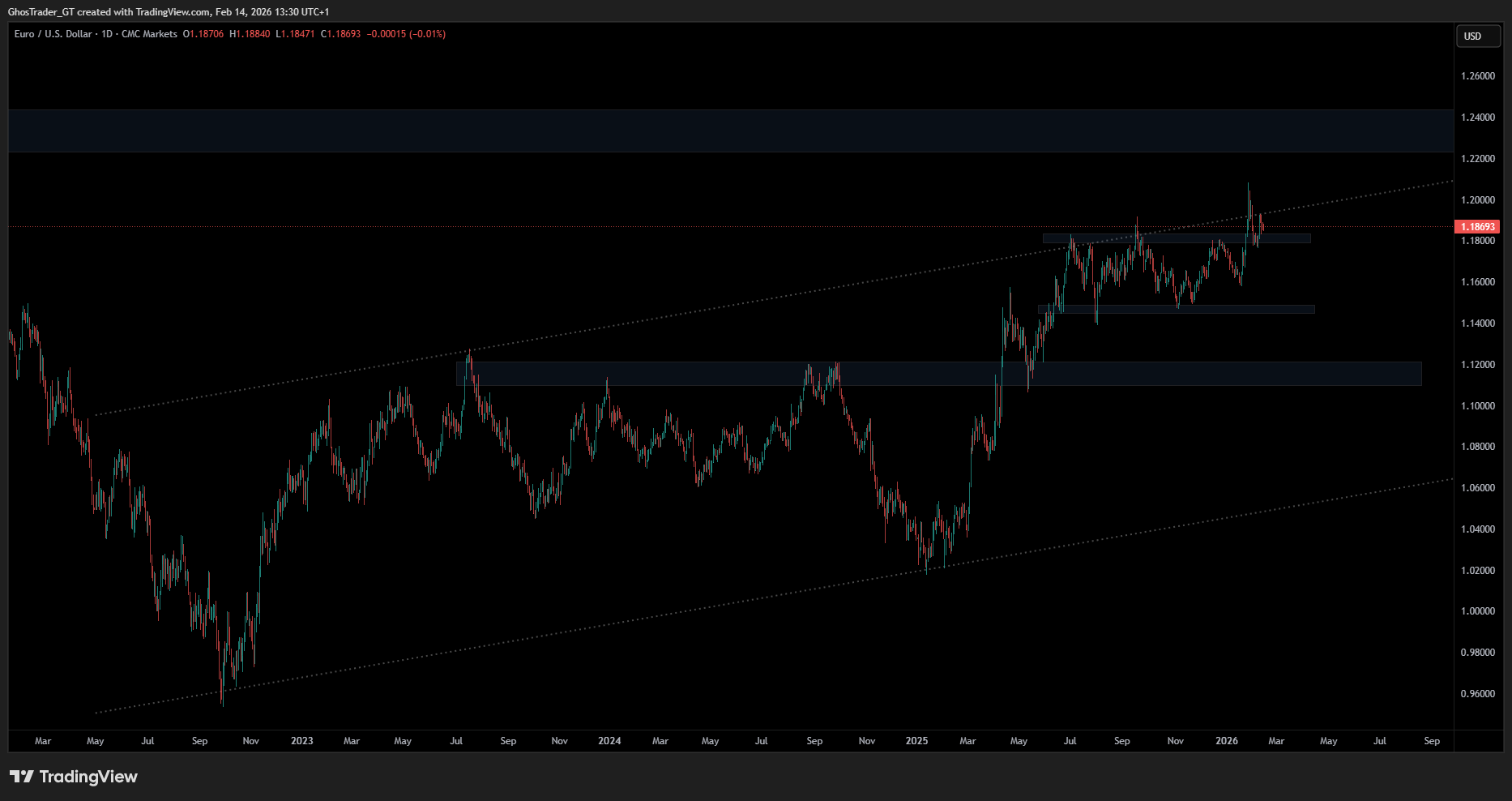The height and width of the screenshot is (801, 1512).
Task: Click the GhosTrader_GT attribution caption
Action: coord(169,12)
